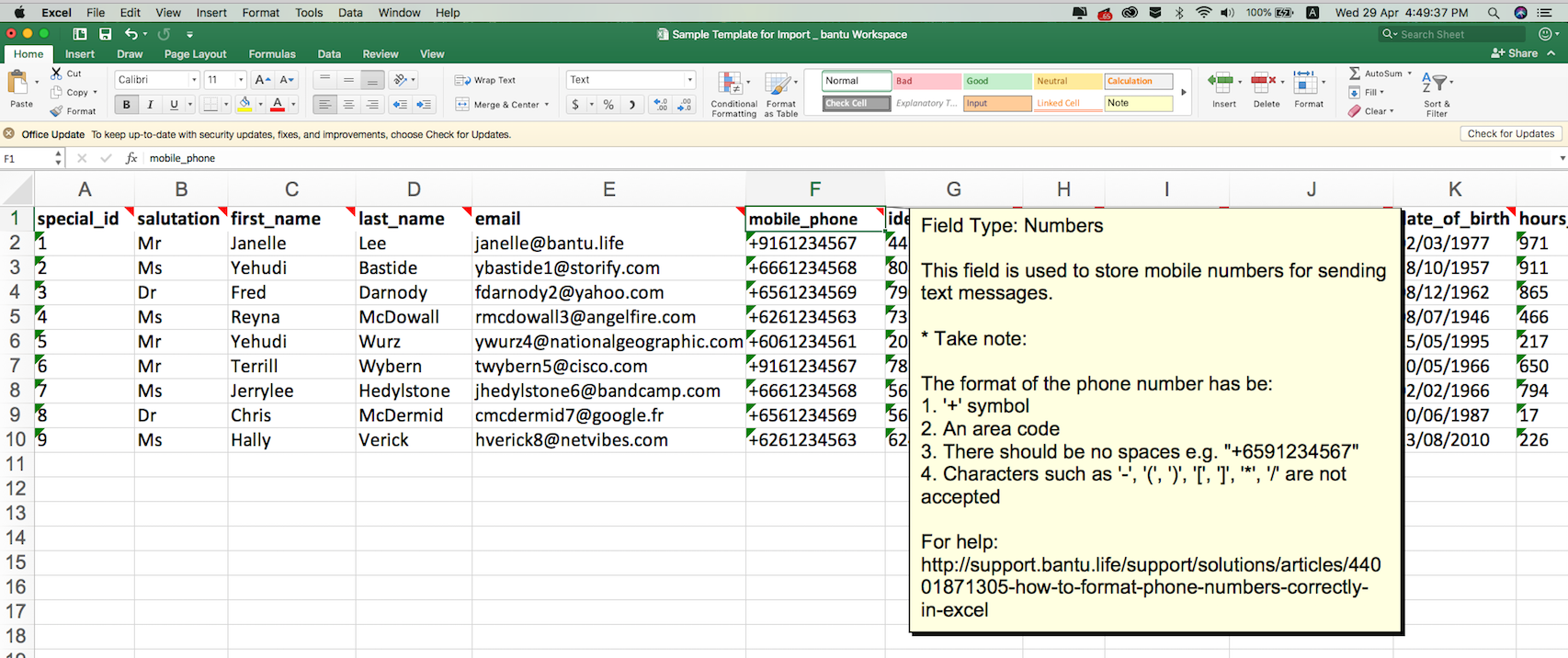This screenshot has width=1568, height=658.
Task: Toggle Underline formatting
Action: pos(174,105)
